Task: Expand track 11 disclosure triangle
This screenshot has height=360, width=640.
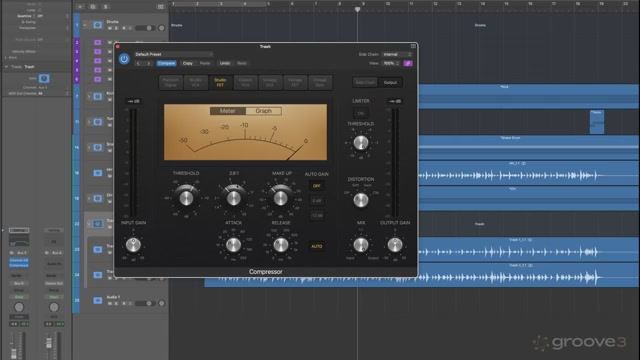Action: (x=89, y=122)
